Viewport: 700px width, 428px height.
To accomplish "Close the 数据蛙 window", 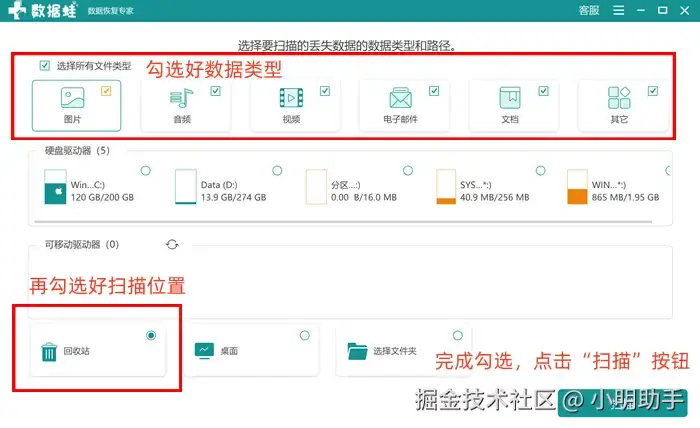I will coord(684,10).
